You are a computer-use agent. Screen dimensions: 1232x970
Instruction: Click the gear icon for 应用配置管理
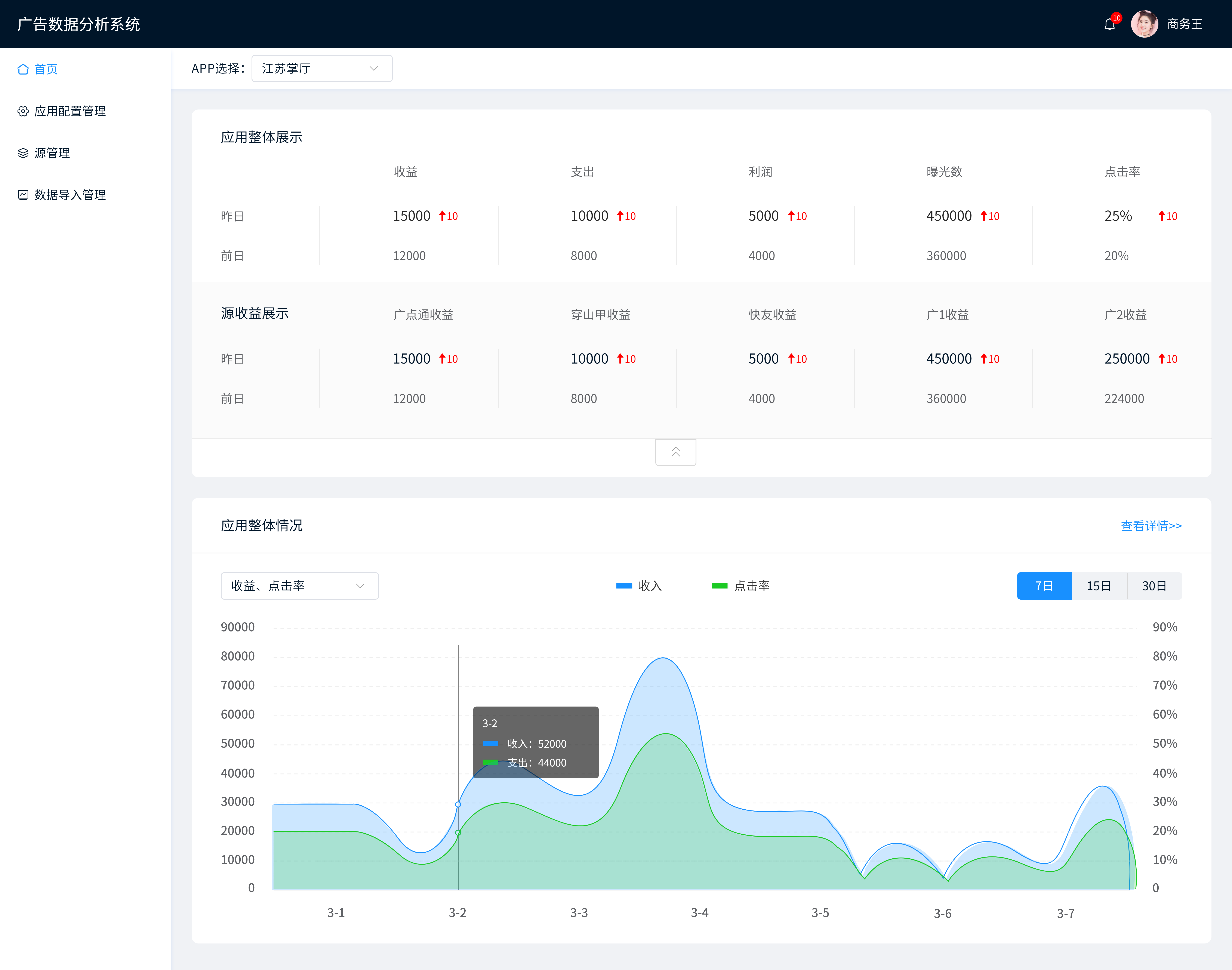point(23,111)
